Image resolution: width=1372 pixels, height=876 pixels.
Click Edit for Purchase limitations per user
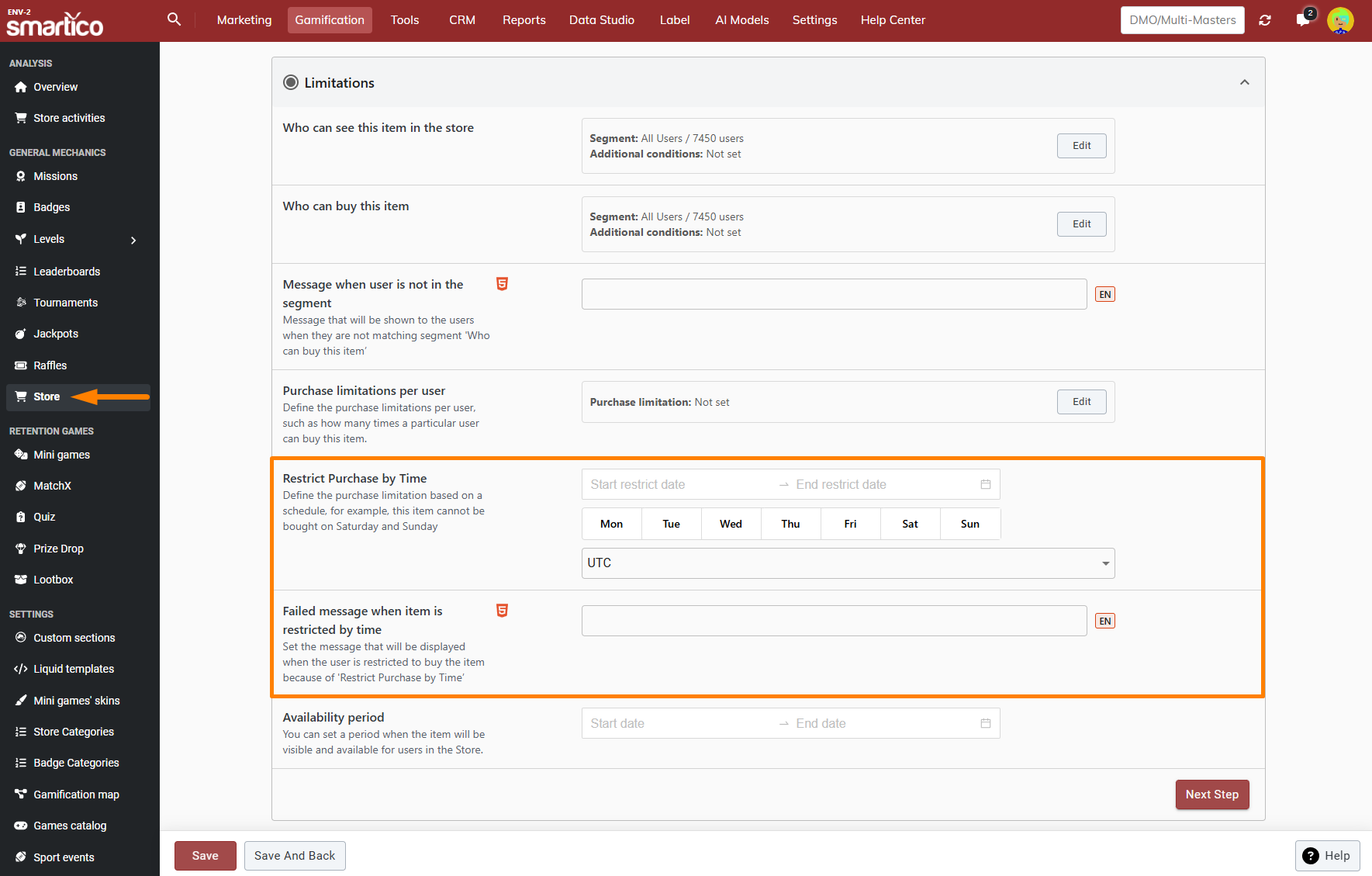[1081, 402]
